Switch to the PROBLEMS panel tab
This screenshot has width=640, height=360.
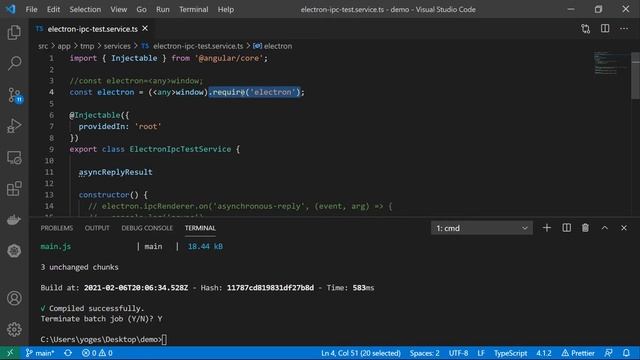click(57, 228)
